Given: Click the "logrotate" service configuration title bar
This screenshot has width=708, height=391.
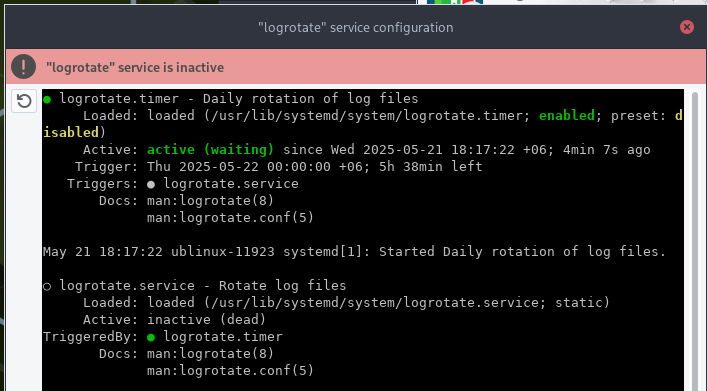Looking at the screenshot, I should coord(355,27).
